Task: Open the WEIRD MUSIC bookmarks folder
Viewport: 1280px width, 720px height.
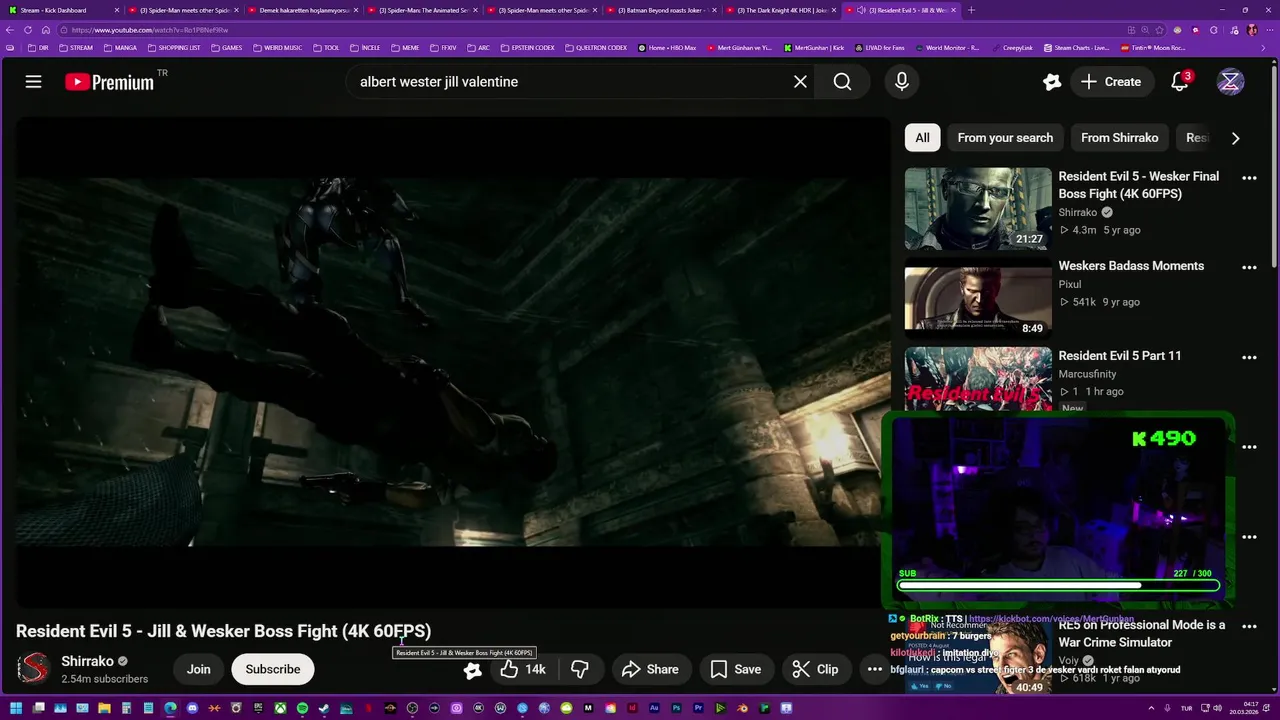Action: click(x=277, y=47)
